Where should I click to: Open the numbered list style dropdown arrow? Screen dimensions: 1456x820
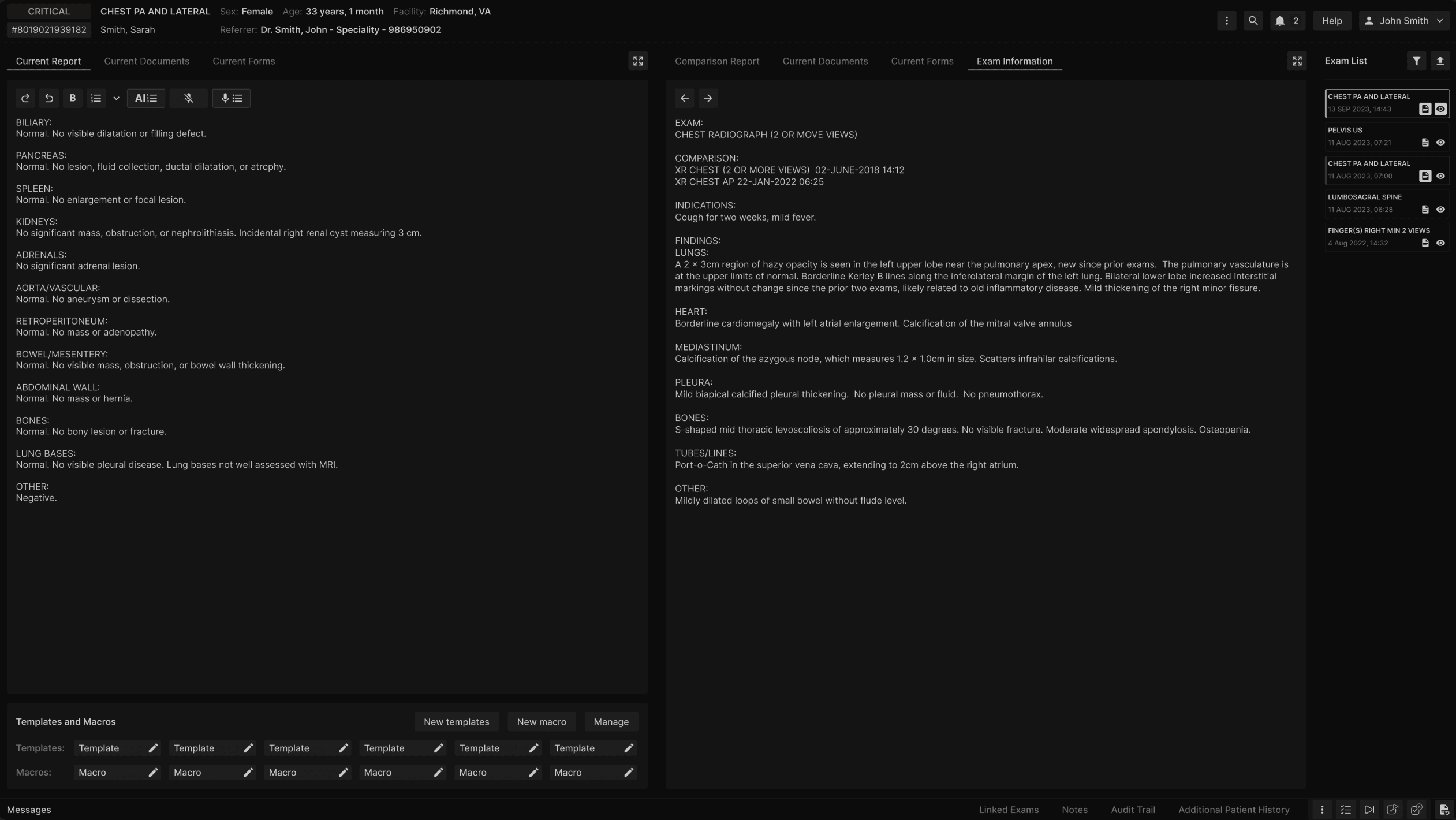(116, 98)
